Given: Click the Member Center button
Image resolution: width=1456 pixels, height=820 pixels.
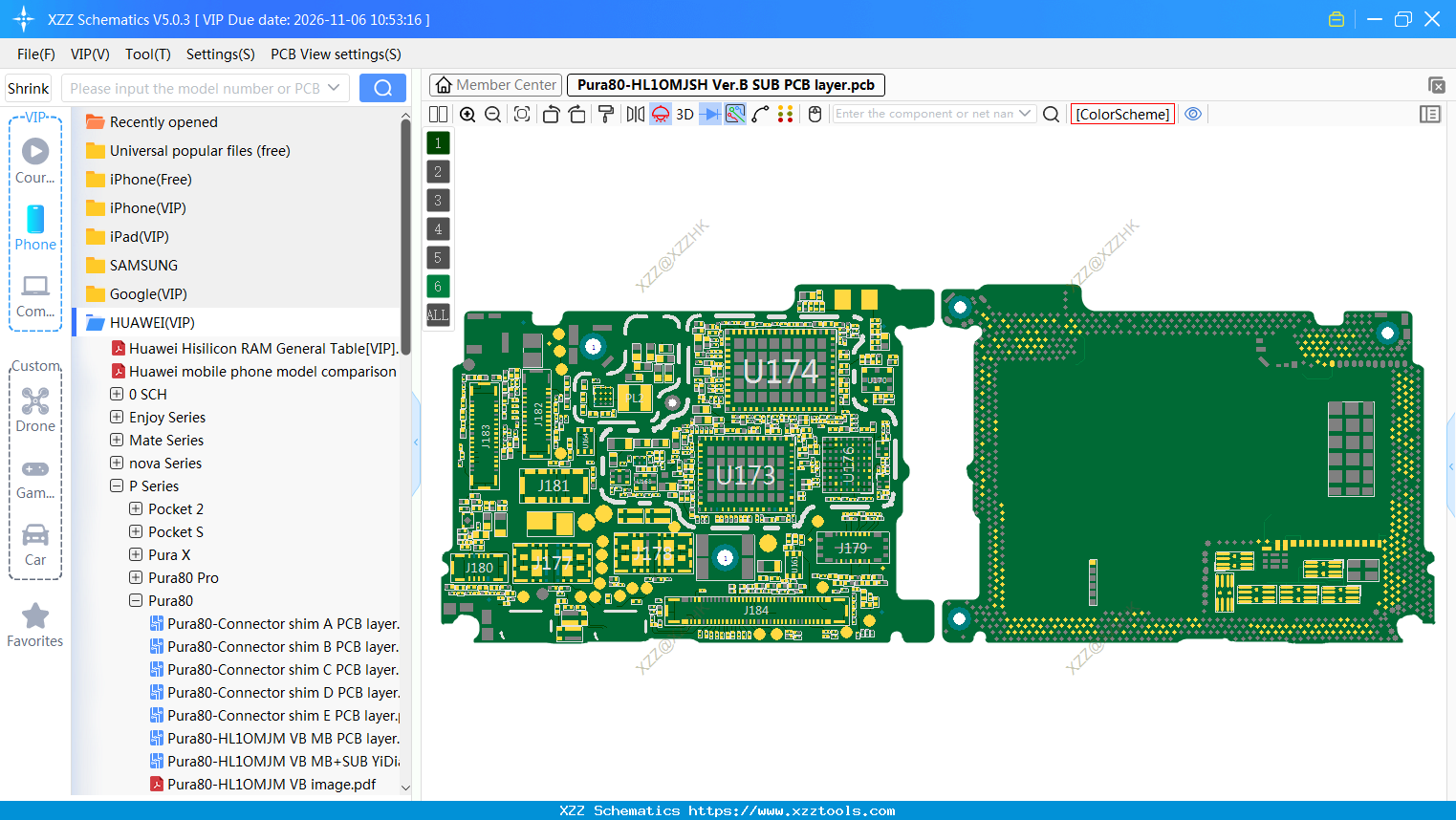Looking at the screenshot, I should tap(495, 84).
